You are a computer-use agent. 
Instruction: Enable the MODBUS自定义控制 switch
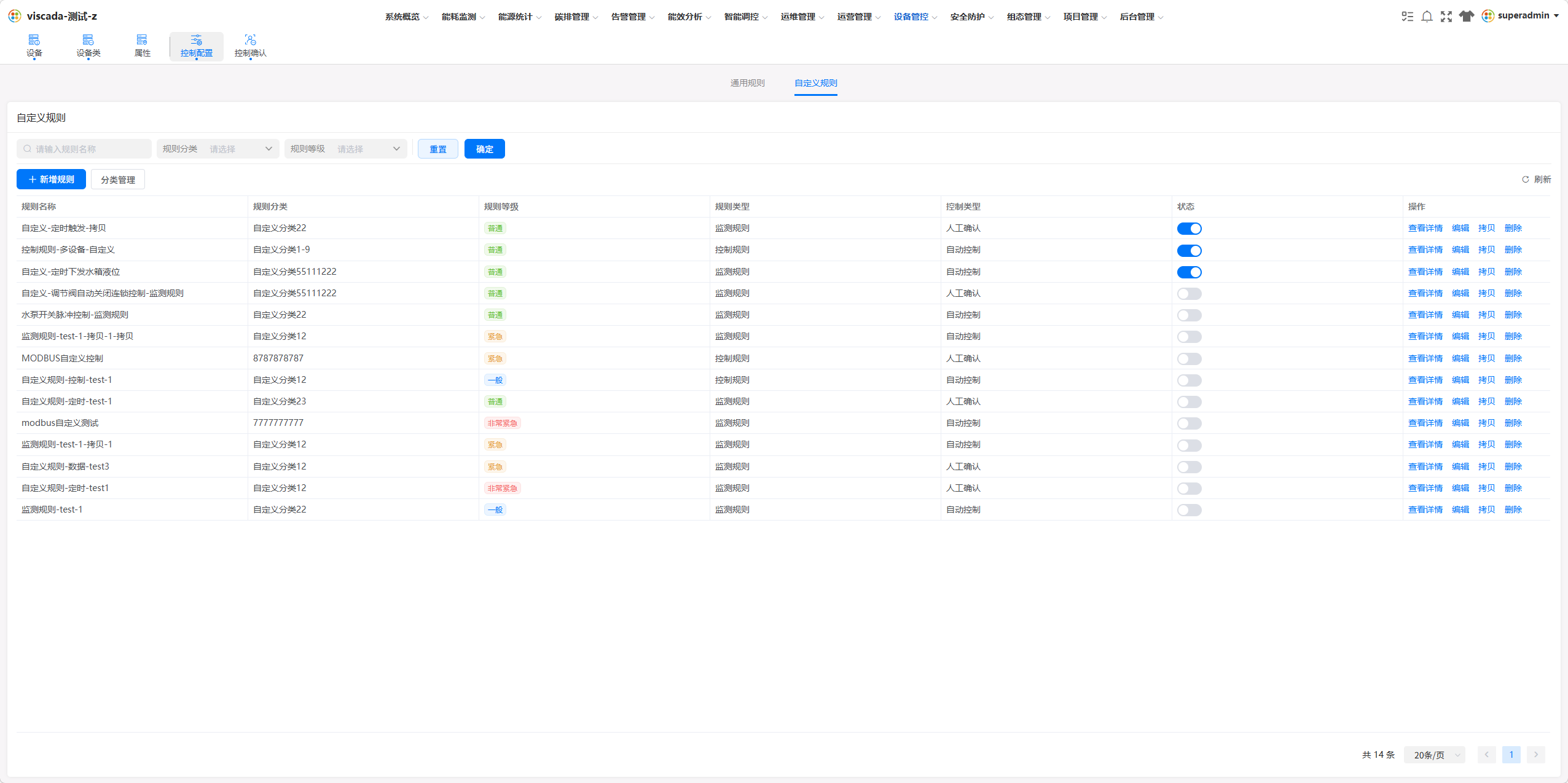click(x=1190, y=359)
